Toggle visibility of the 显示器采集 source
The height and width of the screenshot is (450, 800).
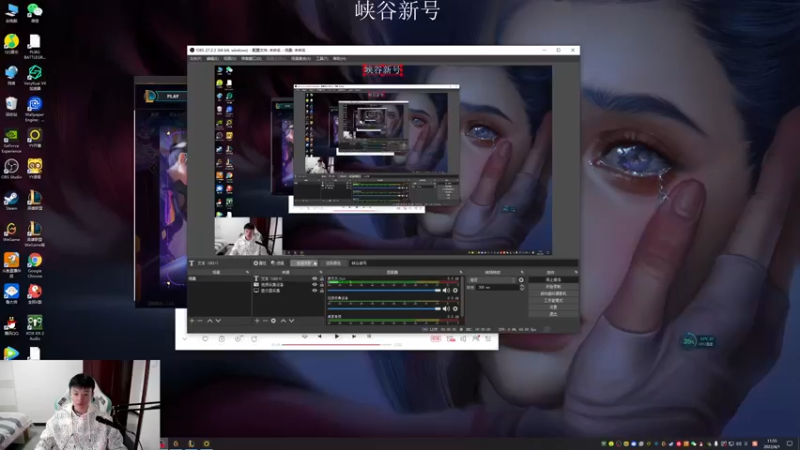click(314, 291)
